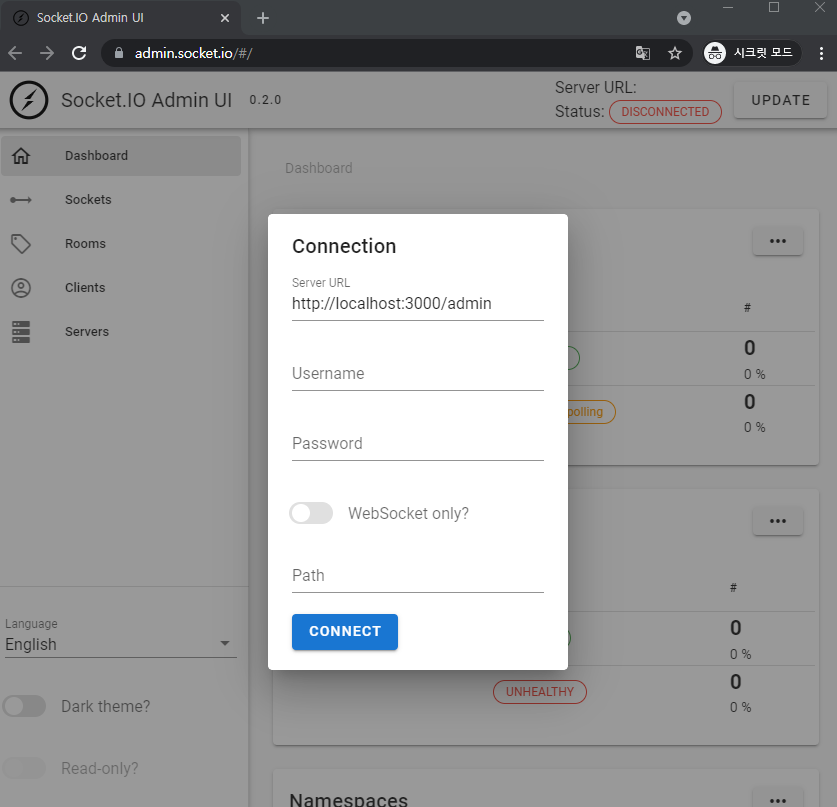The image size is (837, 807).
Task: Click the UNHEALTHY chip
Action: point(540,692)
